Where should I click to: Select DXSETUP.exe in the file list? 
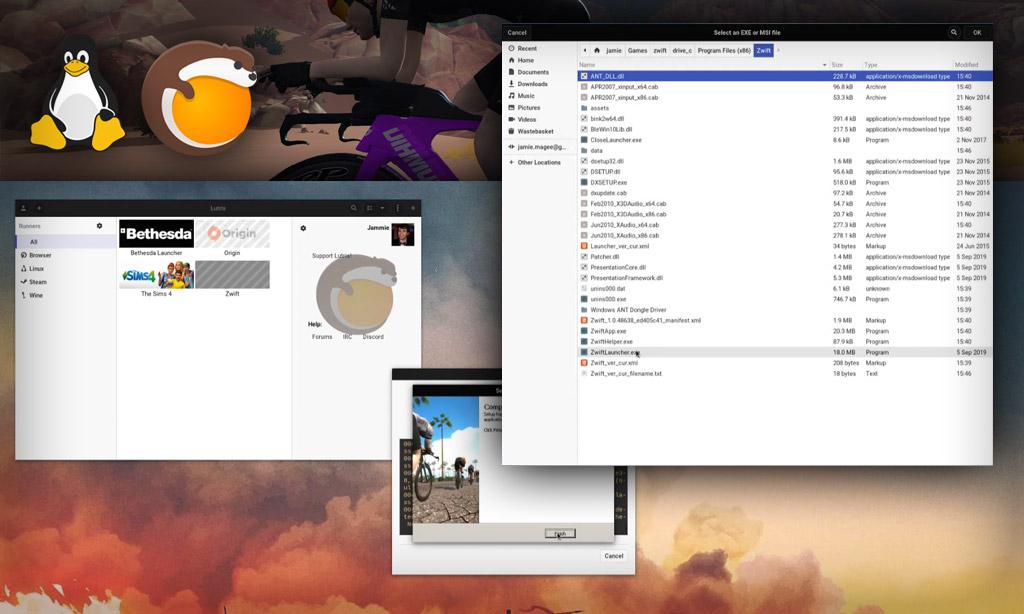click(x=785, y=182)
